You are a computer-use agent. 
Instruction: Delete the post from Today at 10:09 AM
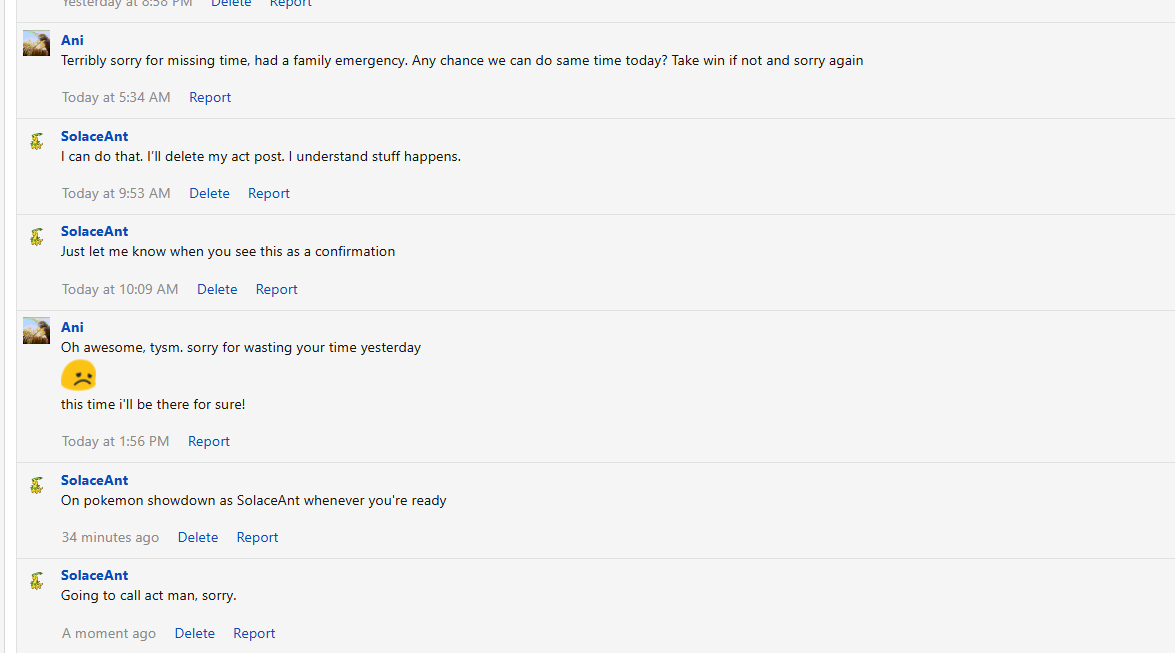pyautogui.click(x=217, y=289)
